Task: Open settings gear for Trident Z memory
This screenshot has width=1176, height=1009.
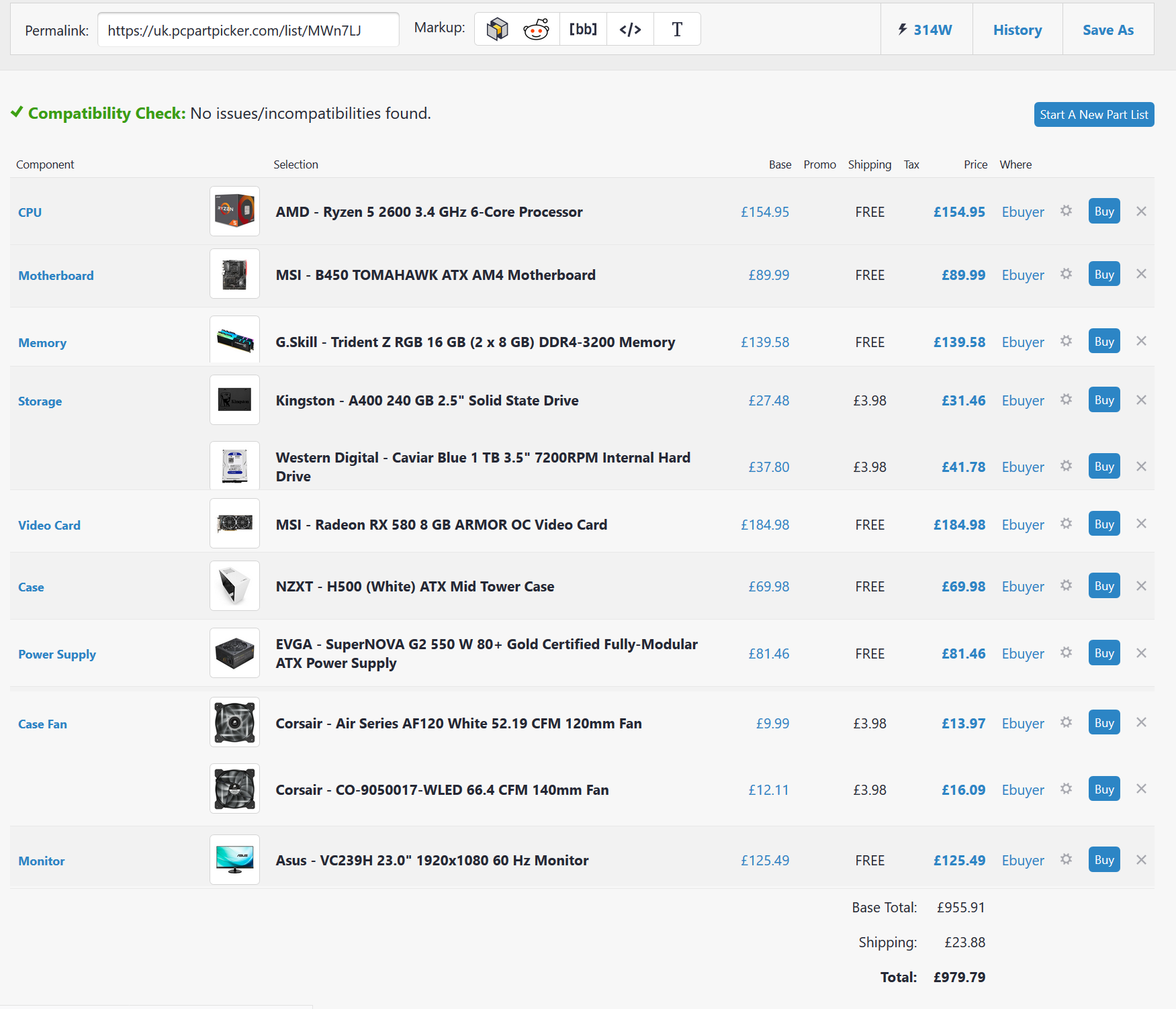Action: [1066, 341]
